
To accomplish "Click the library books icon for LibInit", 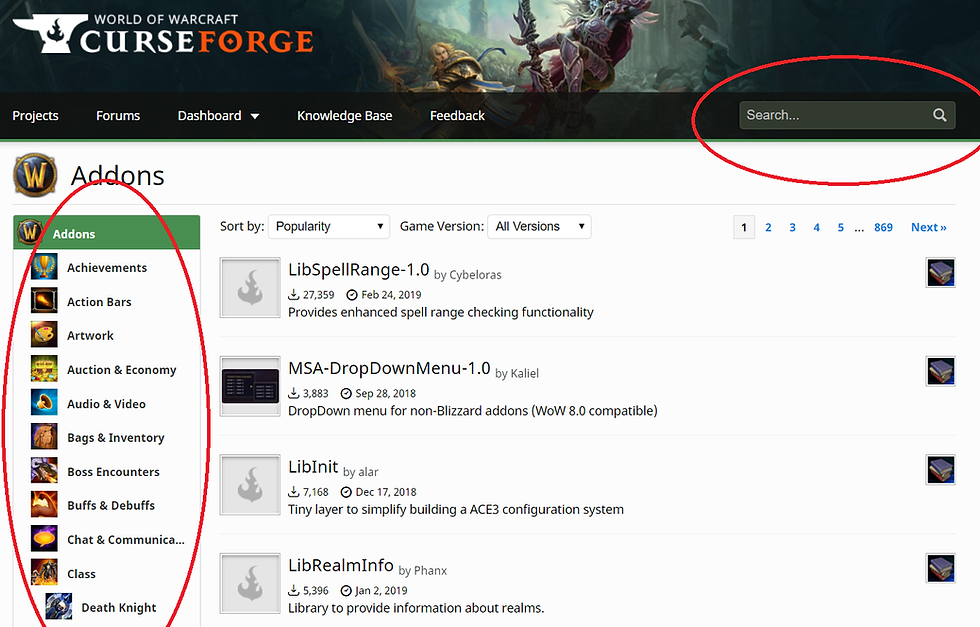I will click(x=941, y=470).
